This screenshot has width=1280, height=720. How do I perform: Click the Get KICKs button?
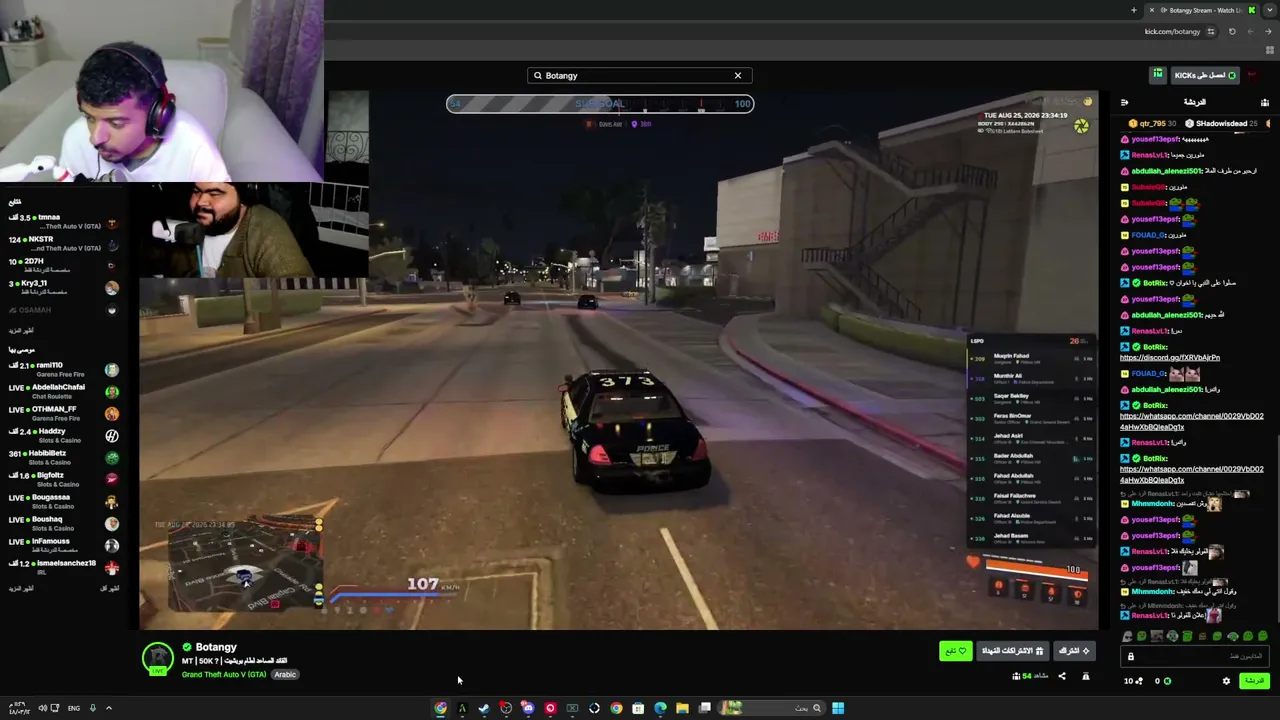1205,75
